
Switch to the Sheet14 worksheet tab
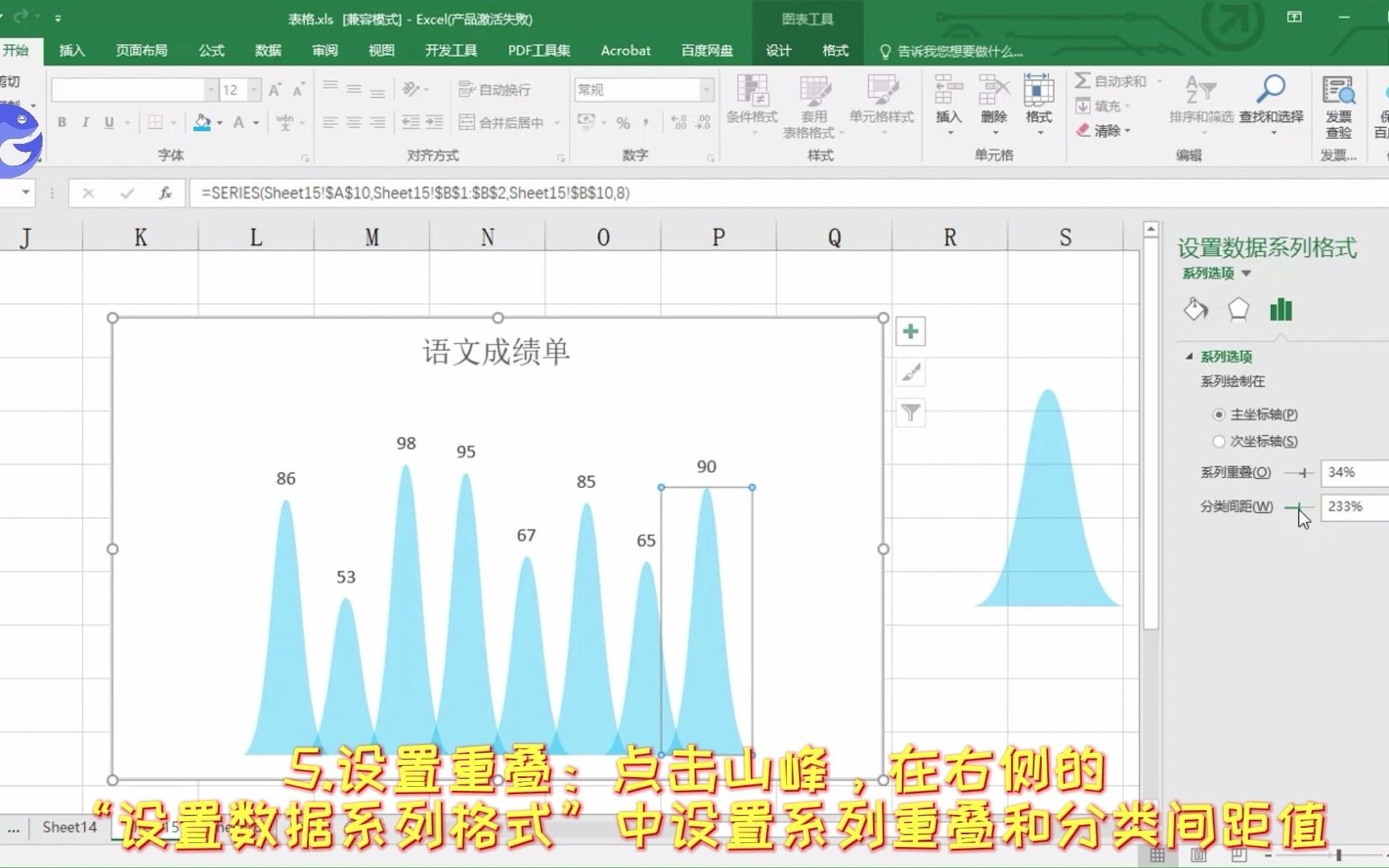(69, 827)
